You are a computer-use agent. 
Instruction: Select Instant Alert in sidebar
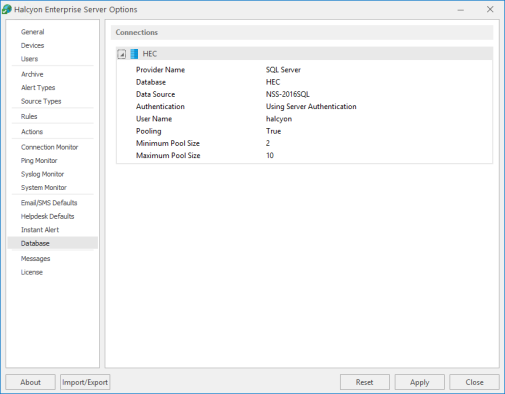pyautogui.click(x=40, y=230)
